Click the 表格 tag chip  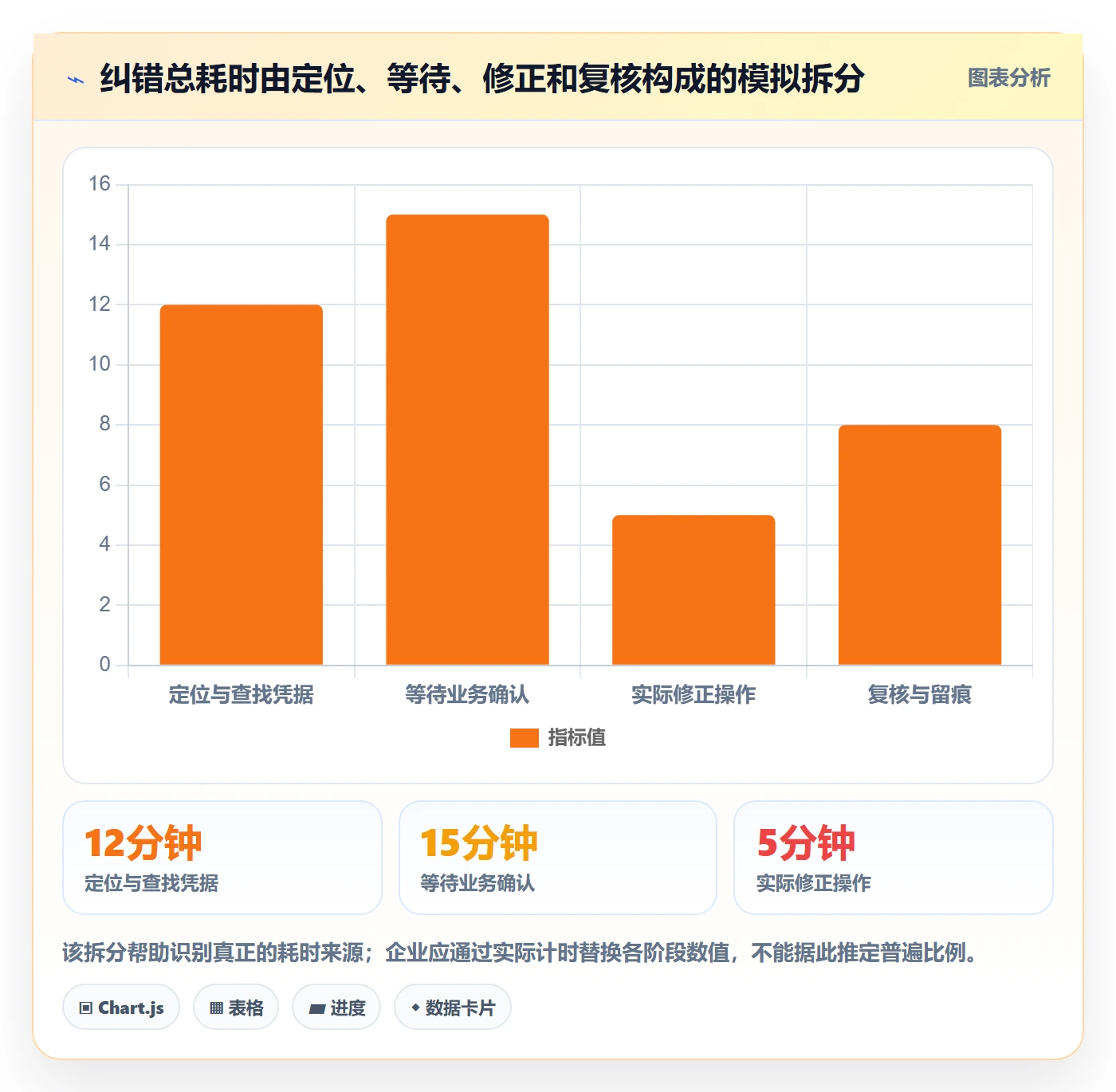point(236,1008)
